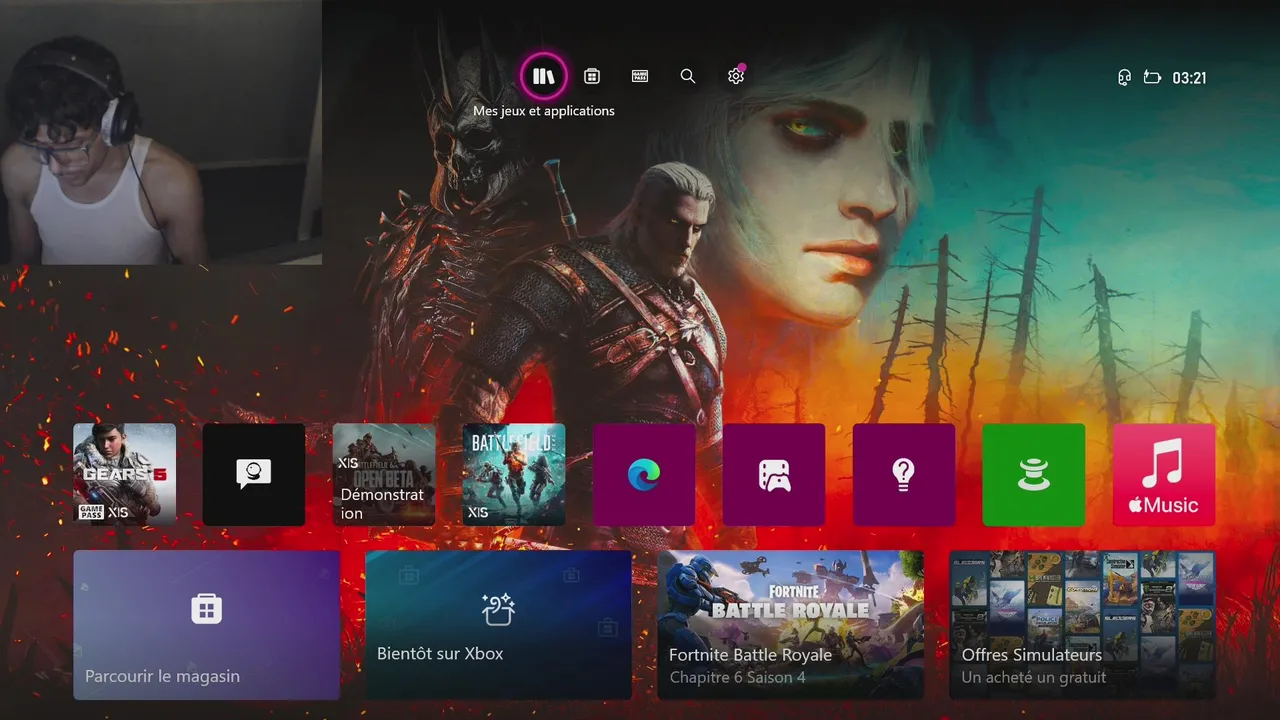Open Bientôt sur Xbox card

pos(498,625)
